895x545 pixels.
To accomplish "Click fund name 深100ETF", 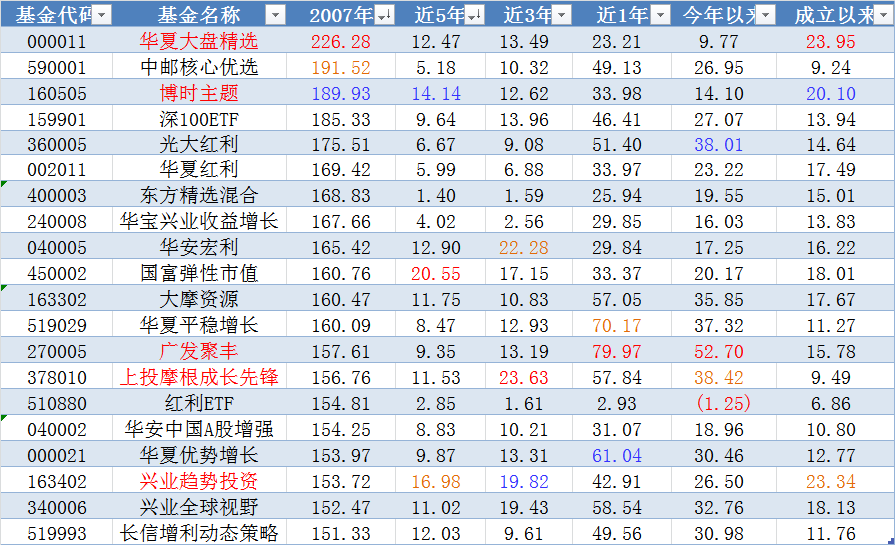I will [199, 119].
